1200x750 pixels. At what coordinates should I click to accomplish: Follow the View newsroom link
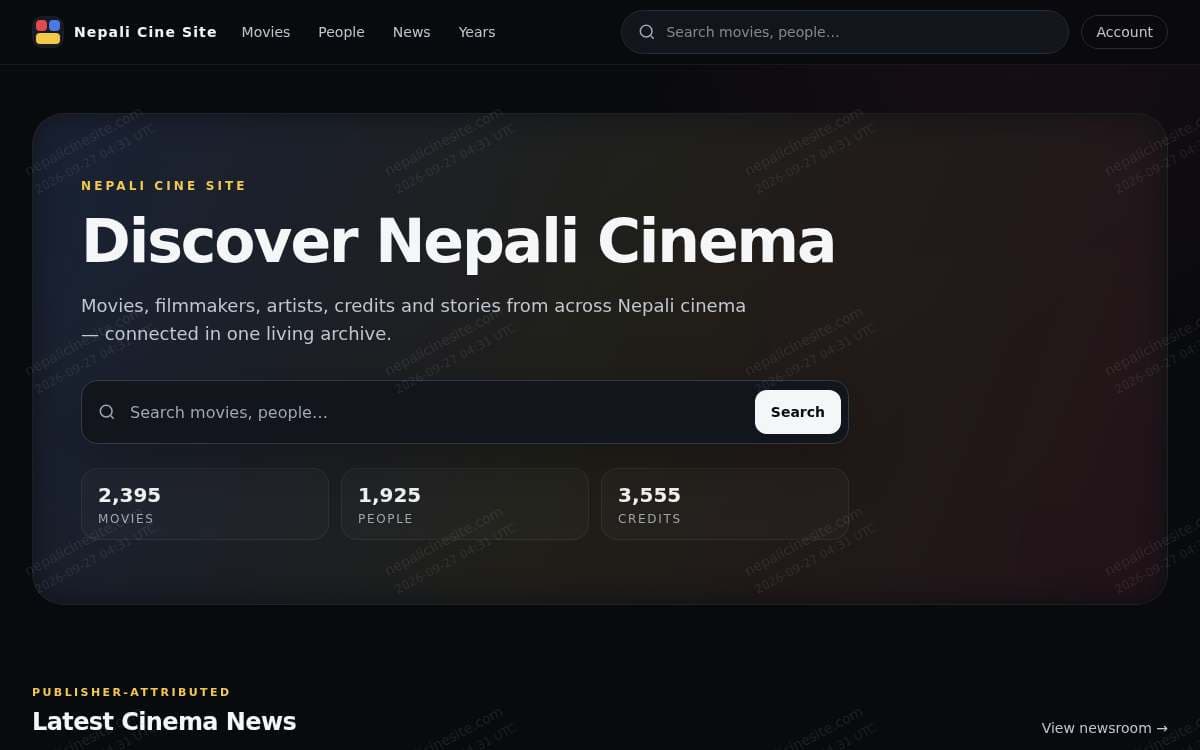coord(1104,728)
